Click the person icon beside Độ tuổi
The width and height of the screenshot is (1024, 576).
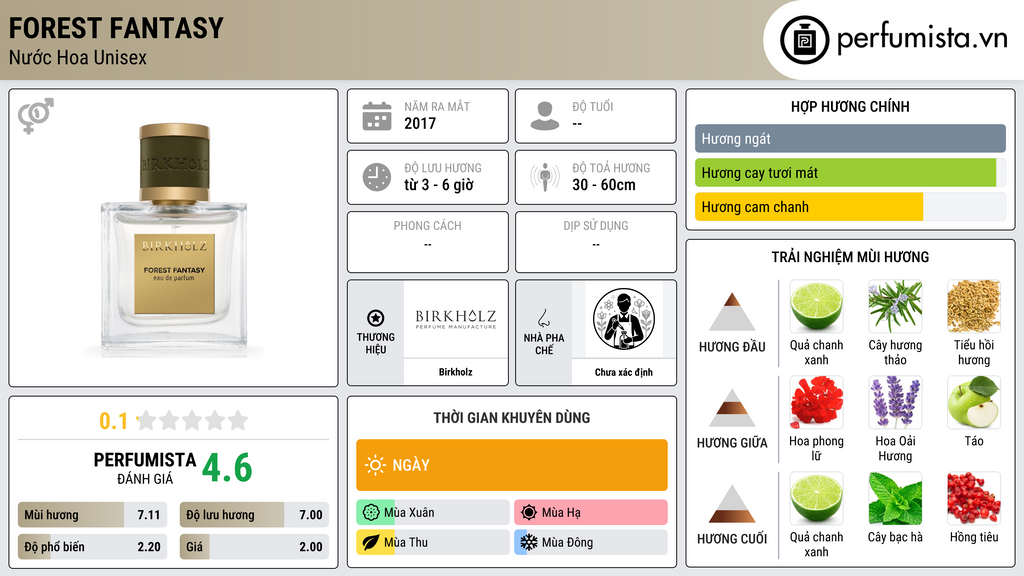(x=545, y=116)
